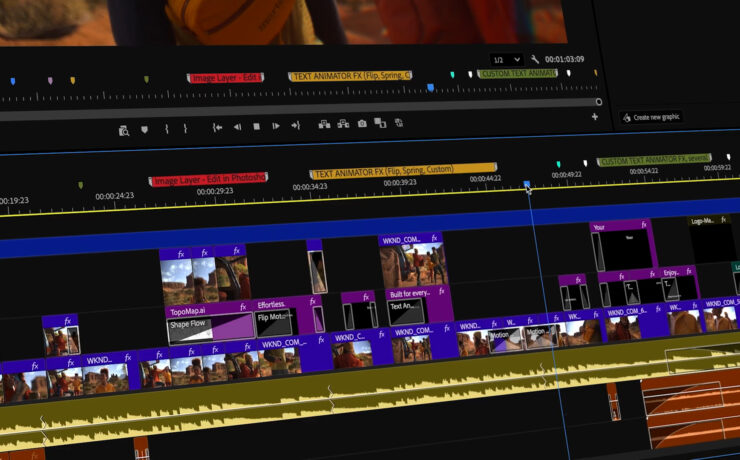Step back one frame
740x460 pixels.
pos(237,127)
